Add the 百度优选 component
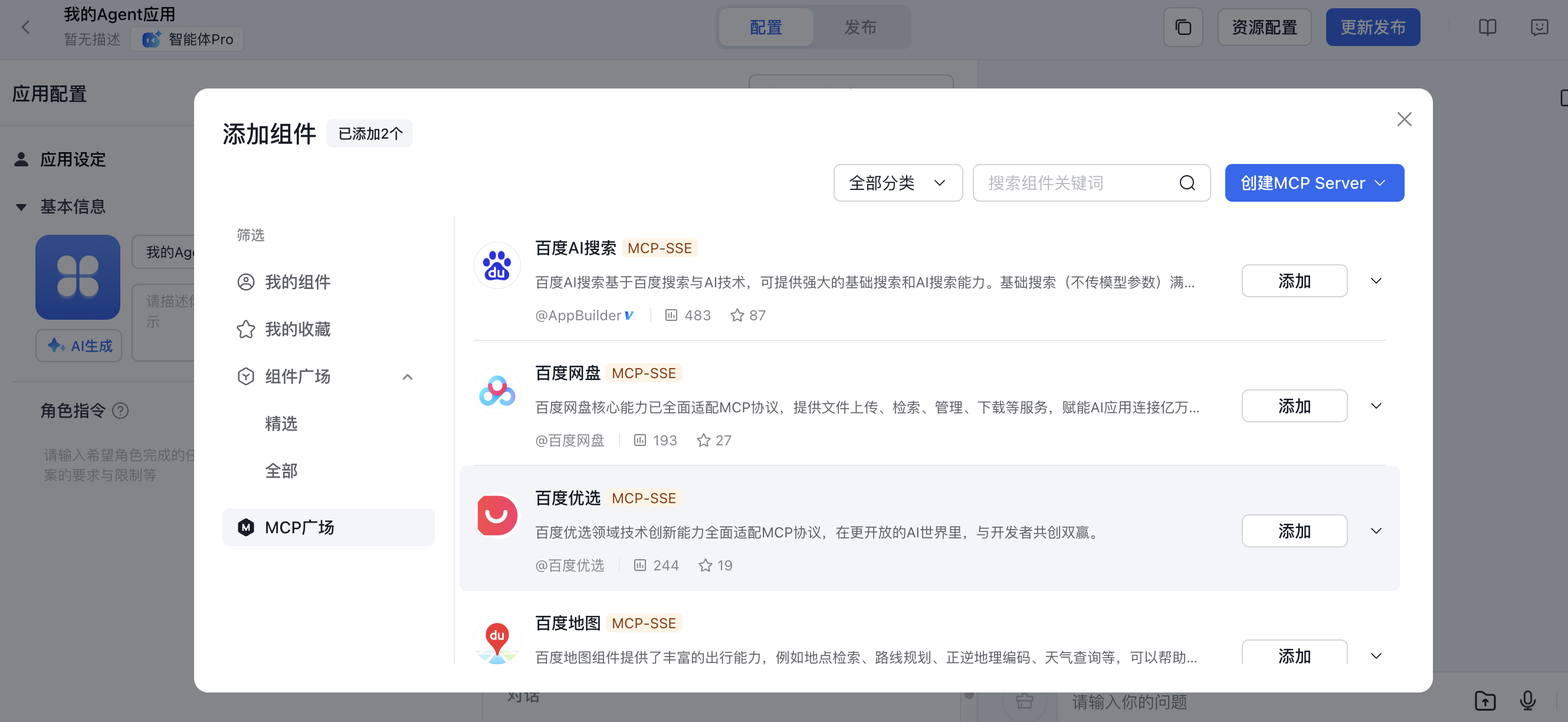 coord(1294,531)
